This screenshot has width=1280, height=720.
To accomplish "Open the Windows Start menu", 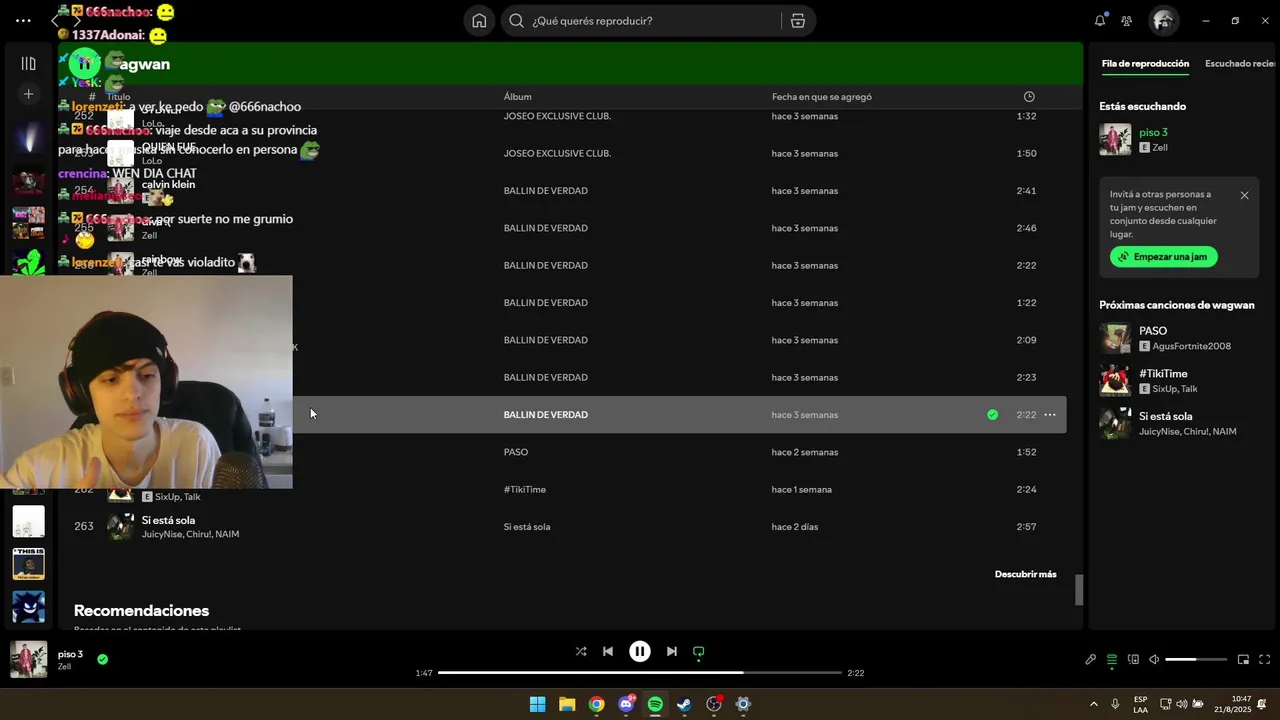I will (537, 704).
